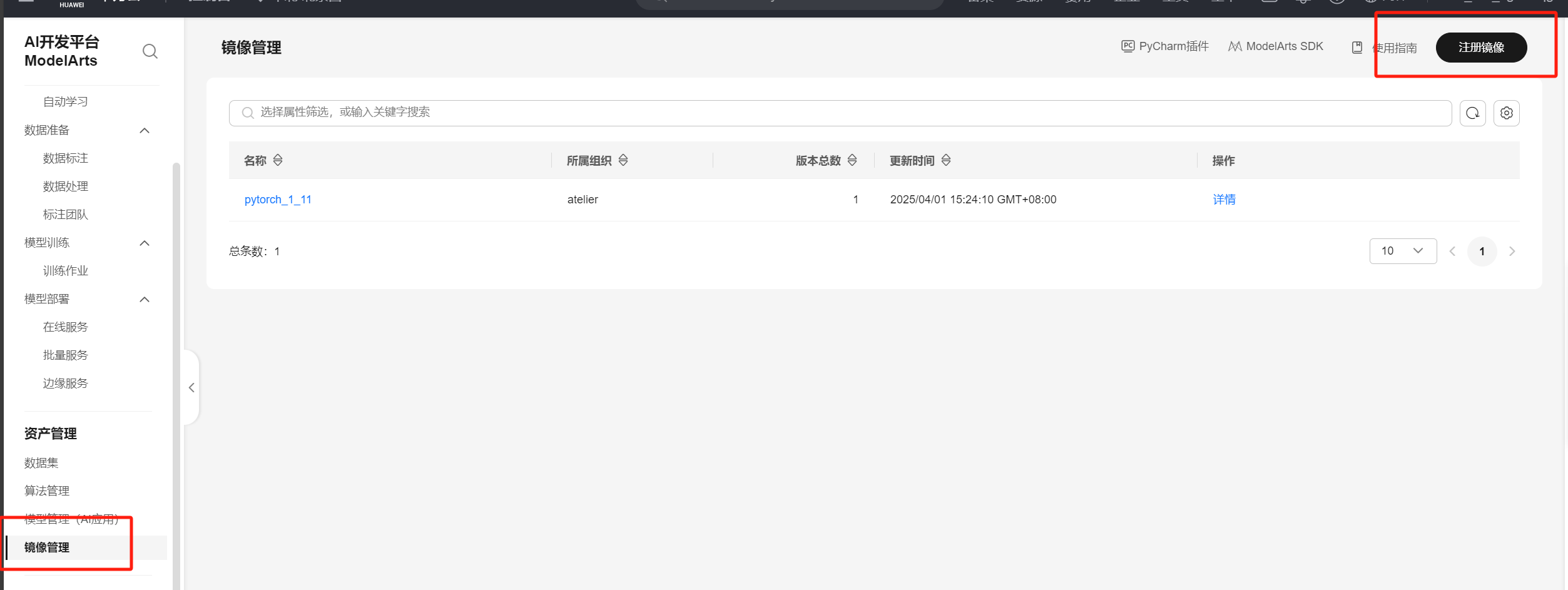1568x590 pixels.
Task: Open the page size dropdown showing 10
Action: tap(1403, 251)
